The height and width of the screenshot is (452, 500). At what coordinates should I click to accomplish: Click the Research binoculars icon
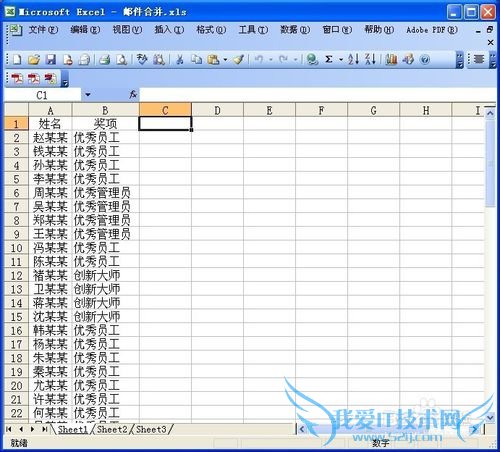[159, 60]
